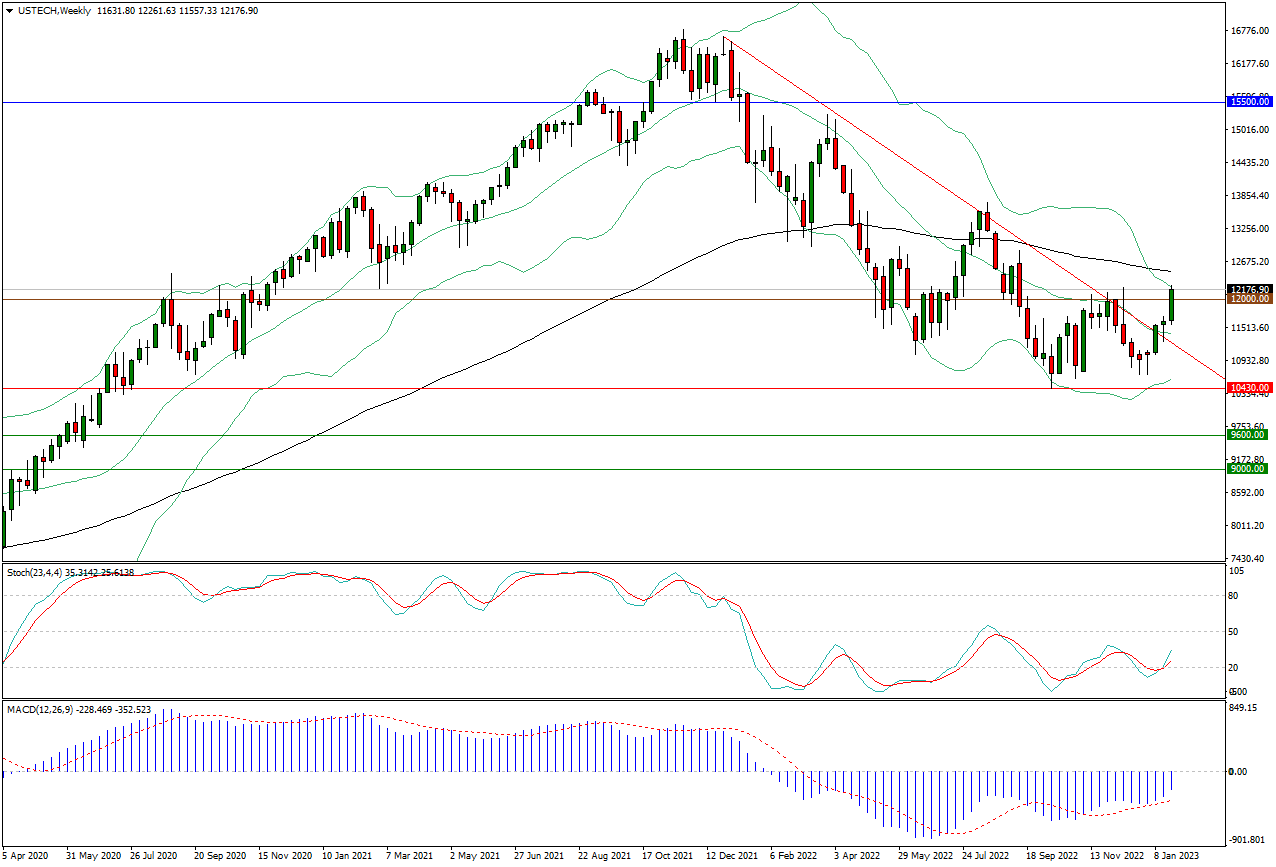The image size is (1276, 867).
Task: Select the Stoch(23,4,4) indicator label
Action: coord(68,572)
